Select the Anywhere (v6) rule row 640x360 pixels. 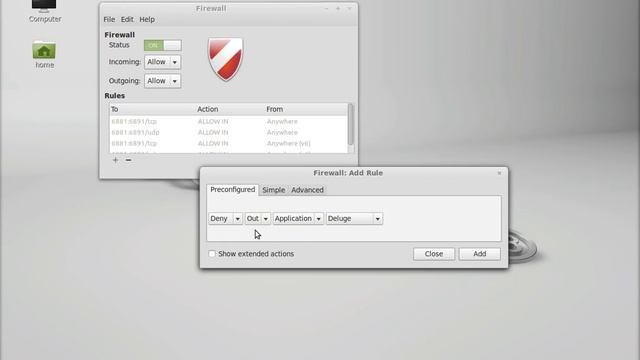pos(229,144)
